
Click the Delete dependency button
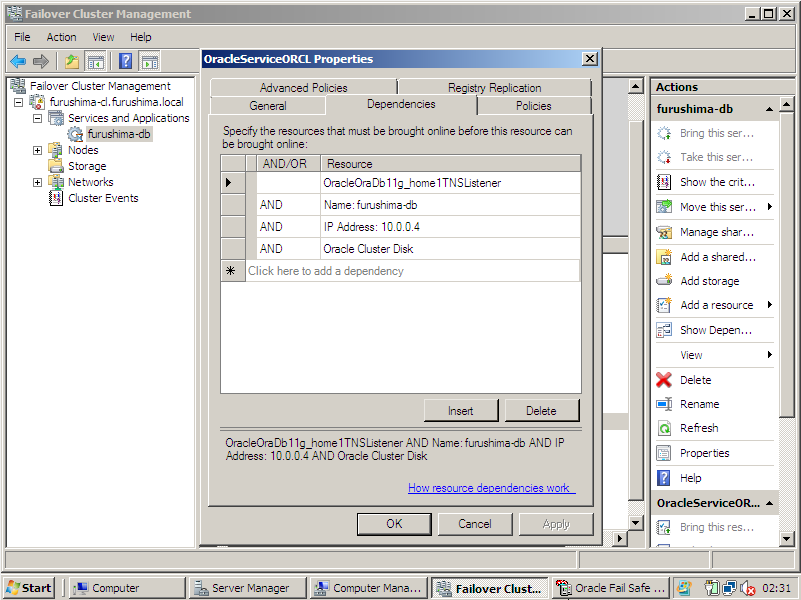(541, 411)
